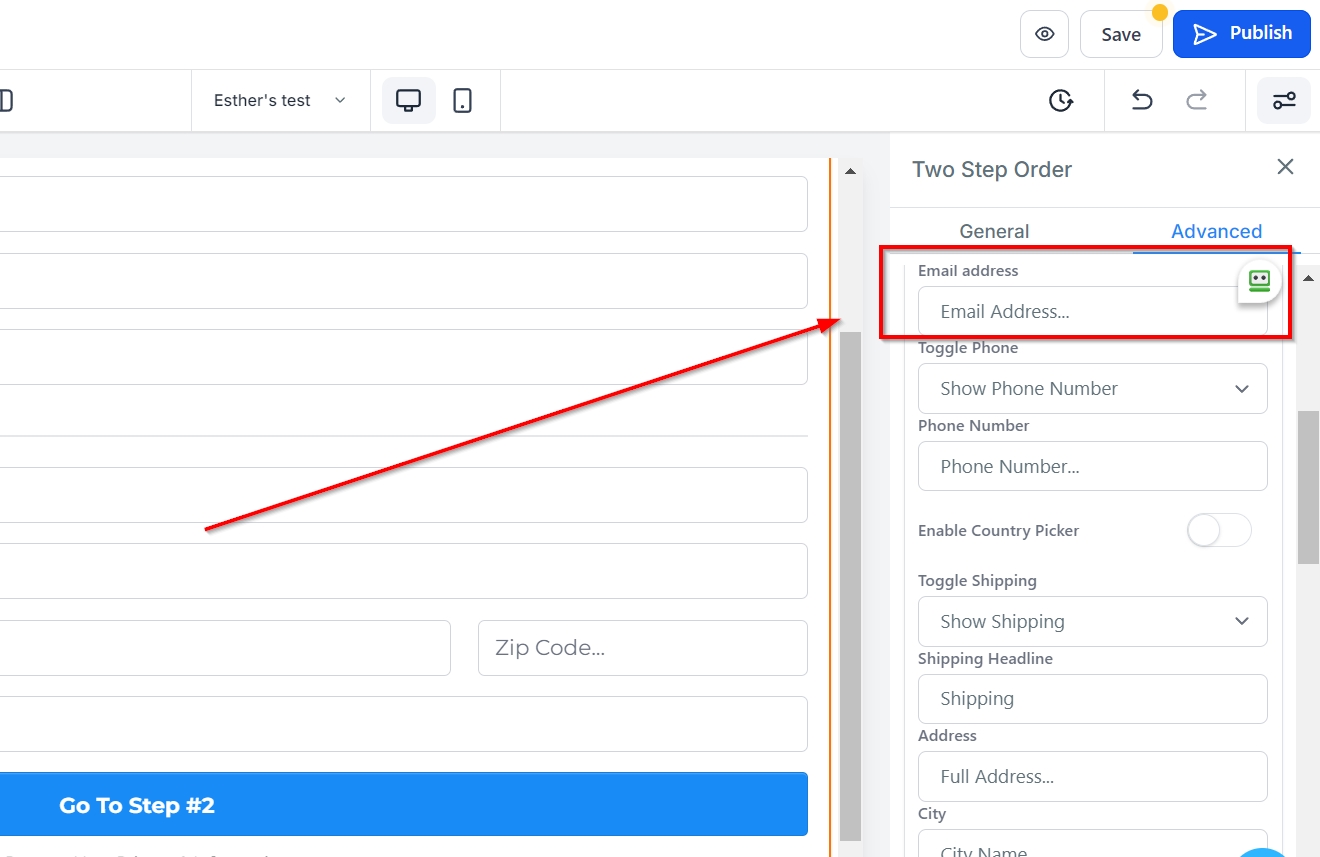
Task: Click the green robot assistant icon
Action: (1259, 282)
